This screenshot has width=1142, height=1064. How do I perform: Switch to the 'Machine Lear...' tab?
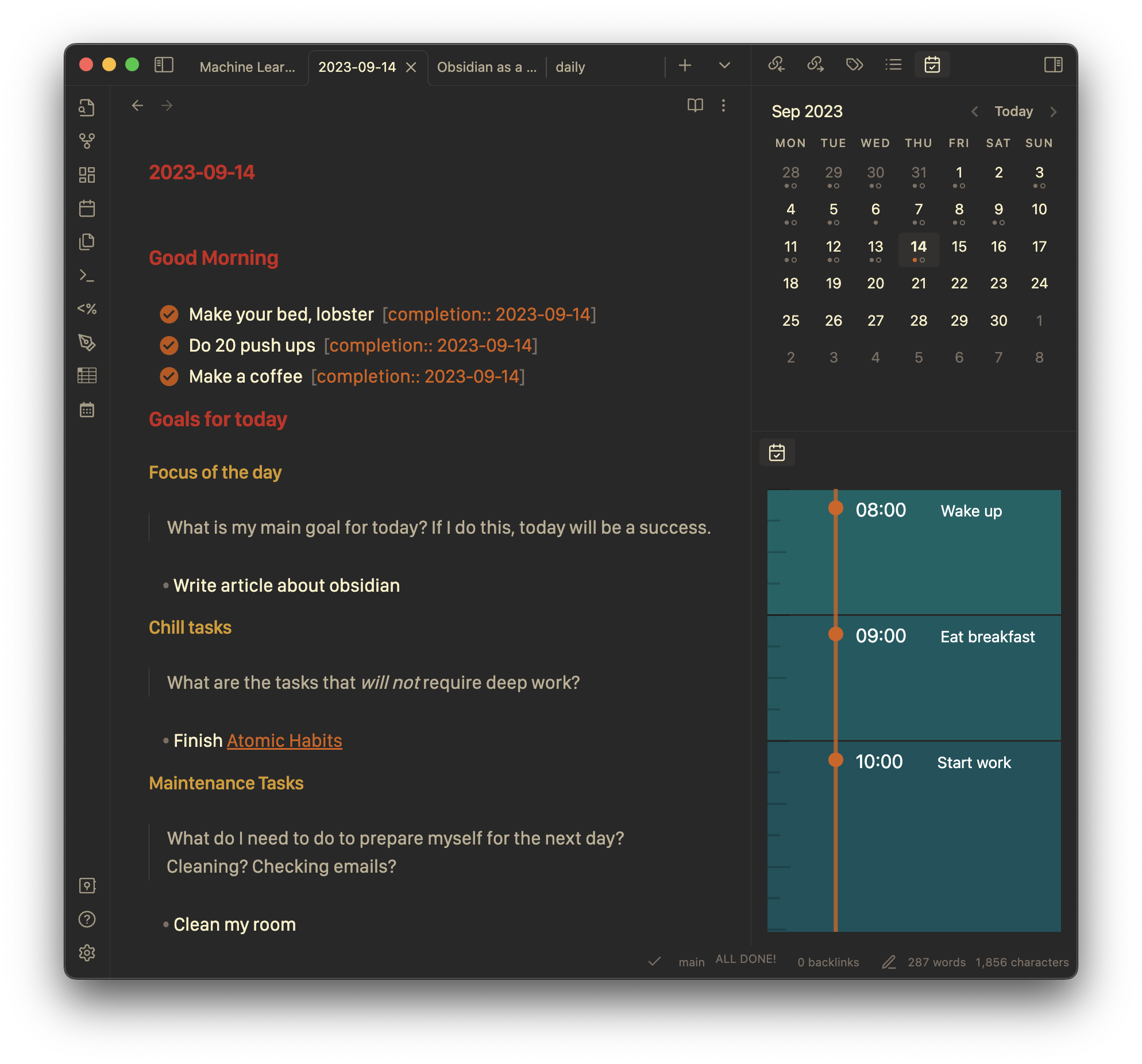click(248, 67)
